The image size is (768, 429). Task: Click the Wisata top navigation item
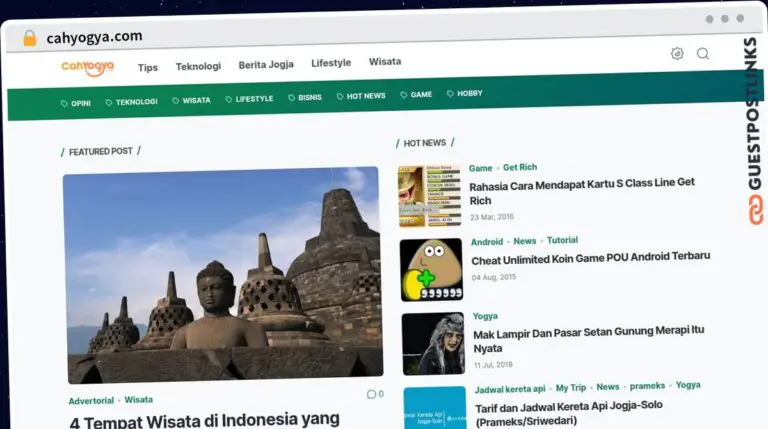[x=385, y=61]
